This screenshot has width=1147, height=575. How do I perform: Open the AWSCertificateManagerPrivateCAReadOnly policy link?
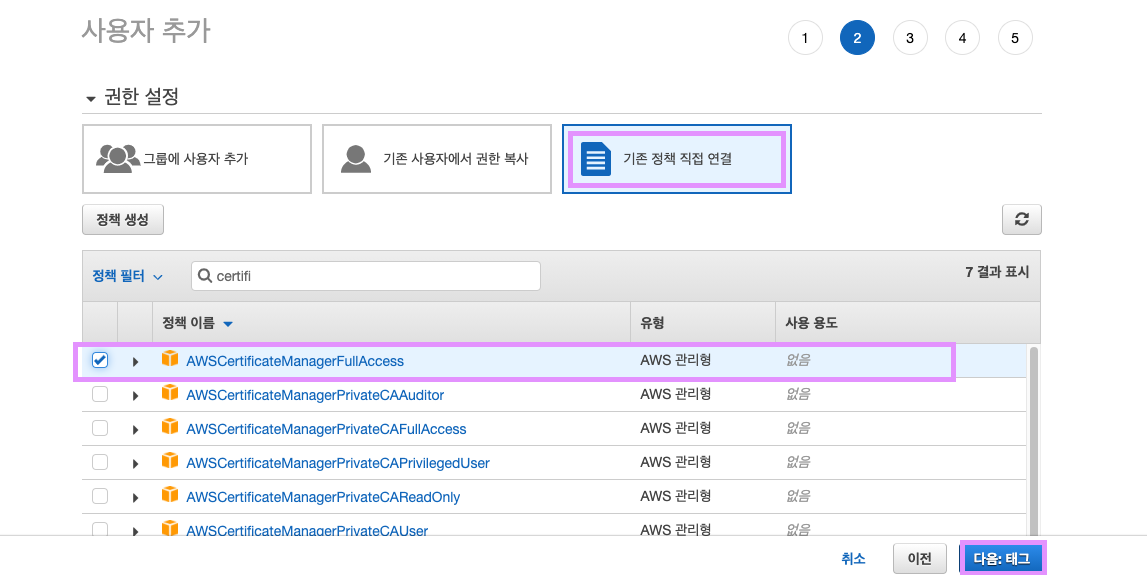click(x=323, y=497)
